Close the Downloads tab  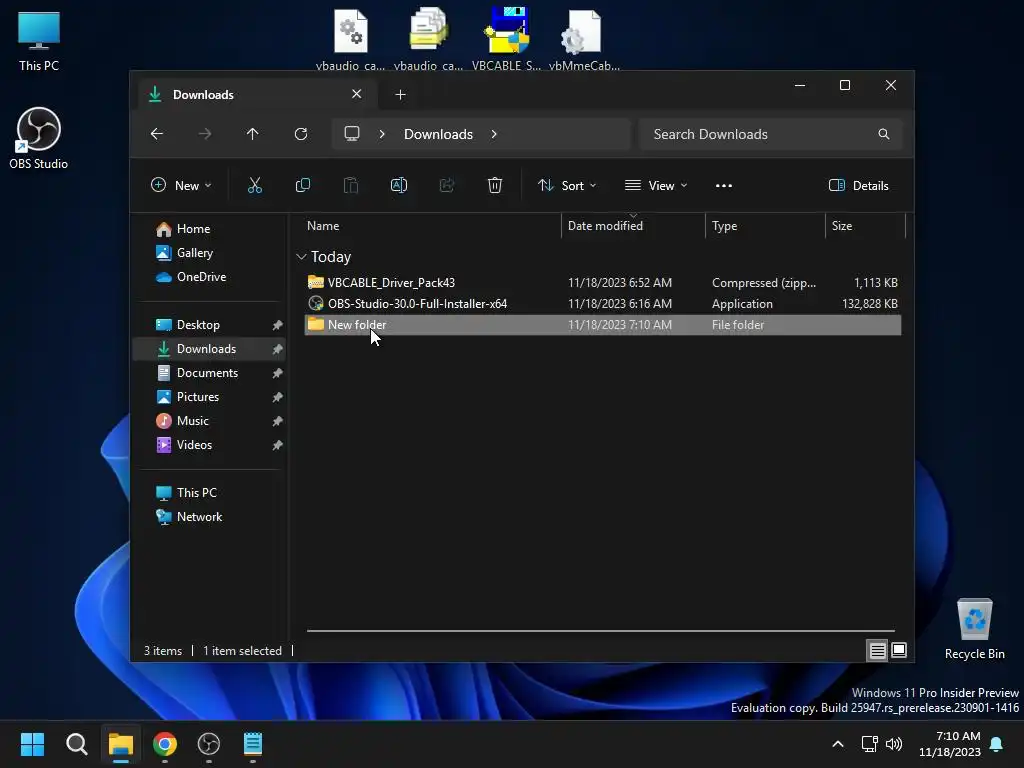pyautogui.click(x=357, y=94)
